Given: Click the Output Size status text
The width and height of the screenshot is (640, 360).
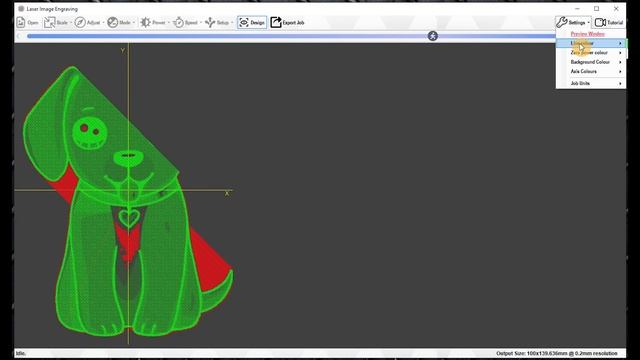Looking at the screenshot, I should coord(557,353).
